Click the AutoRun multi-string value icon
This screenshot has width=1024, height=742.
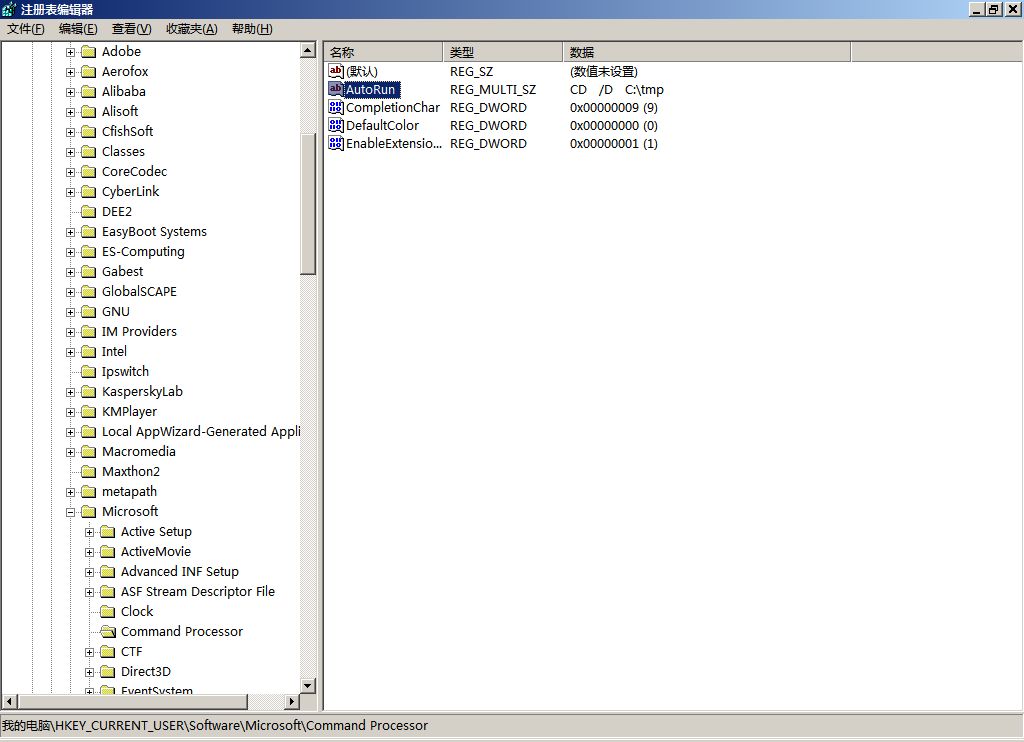tap(336, 89)
